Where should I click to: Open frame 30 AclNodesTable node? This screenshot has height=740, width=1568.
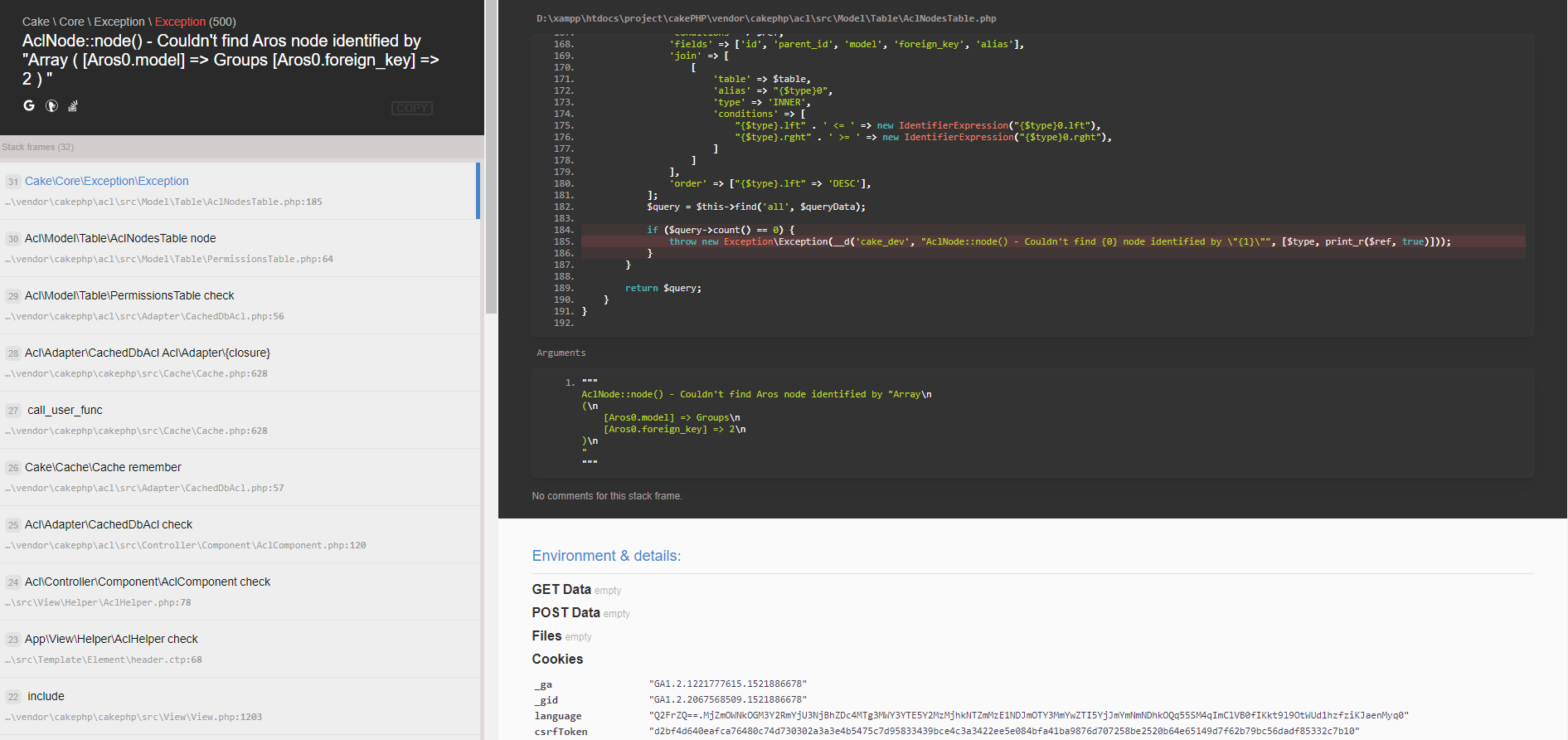click(x=239, y=248)
